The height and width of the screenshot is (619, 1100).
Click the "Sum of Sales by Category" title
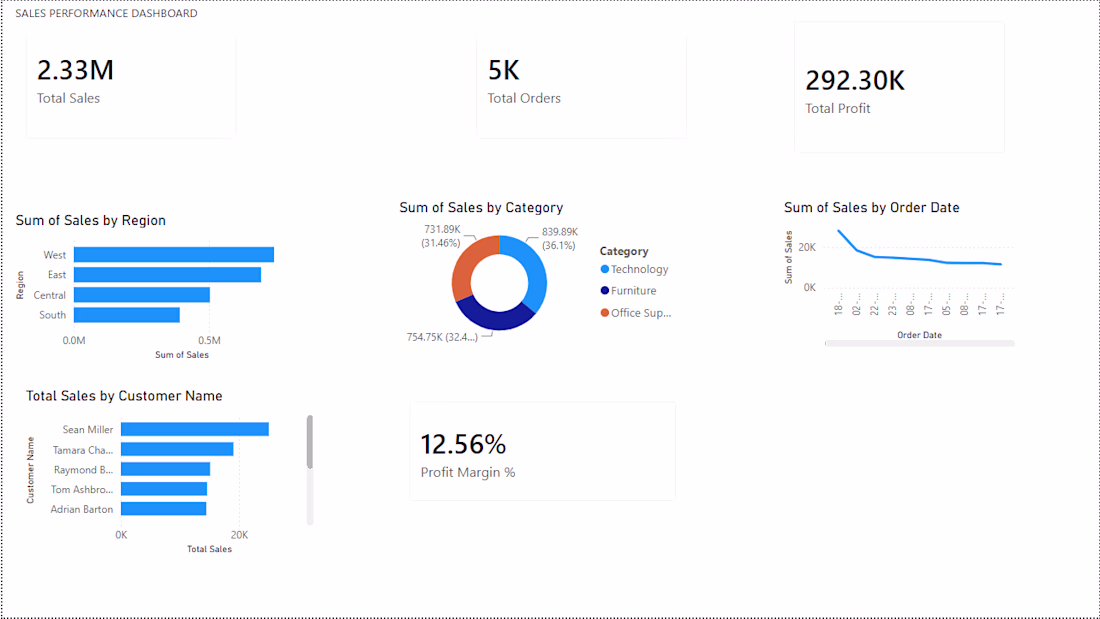[x=481, y=208]
